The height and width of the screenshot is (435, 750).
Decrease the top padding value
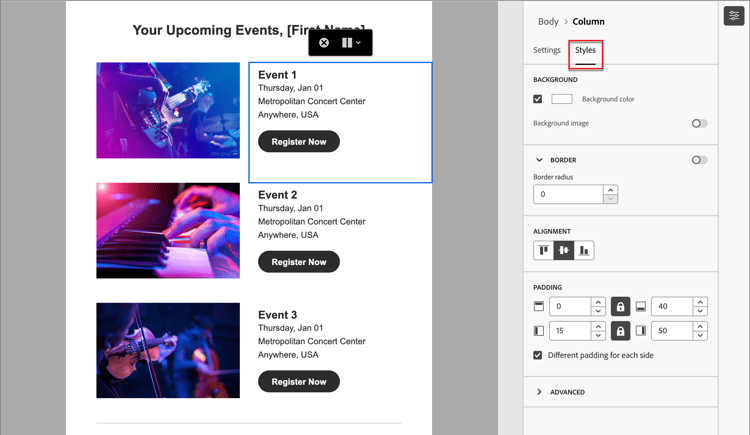[598, 311]
